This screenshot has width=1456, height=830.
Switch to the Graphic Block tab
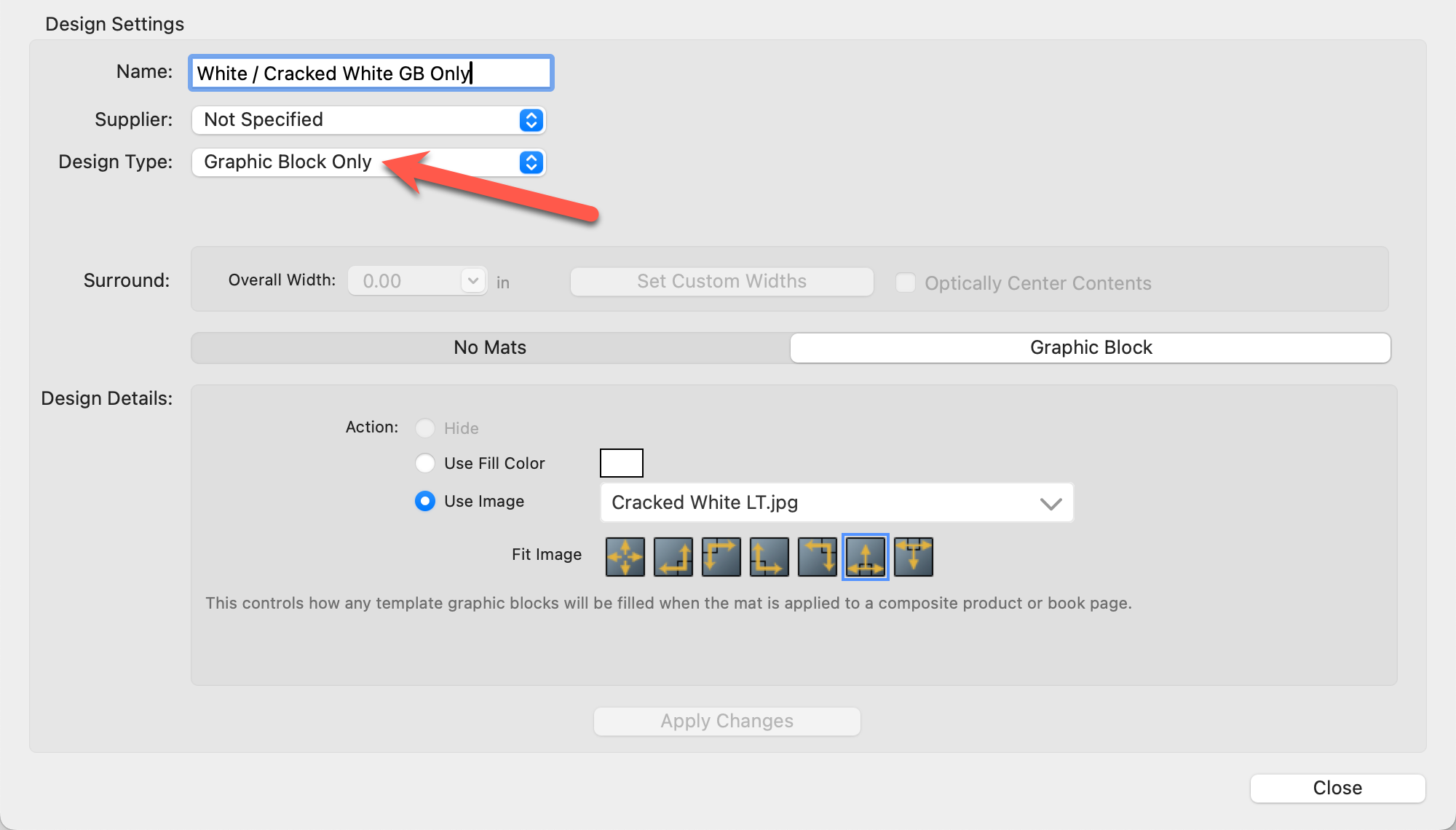(1090, 348)
